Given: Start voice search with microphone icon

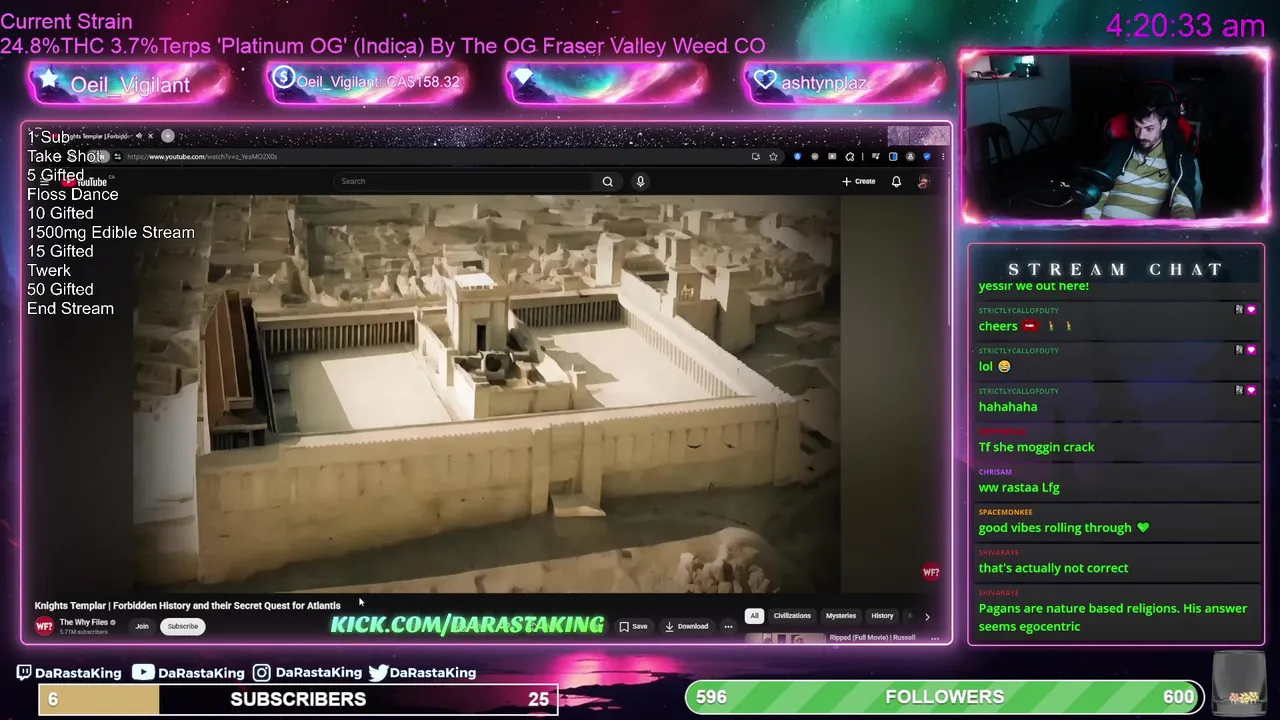Looking at the screenshot, I should coord(640,181).
